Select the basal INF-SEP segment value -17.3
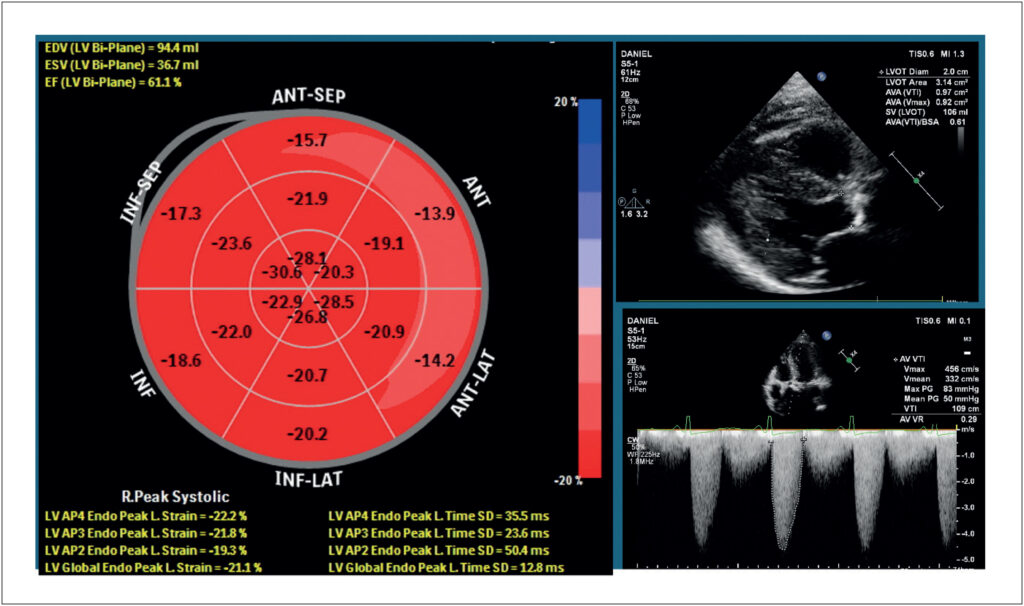This screenshot has height=606, width=1024. [181, 214]
